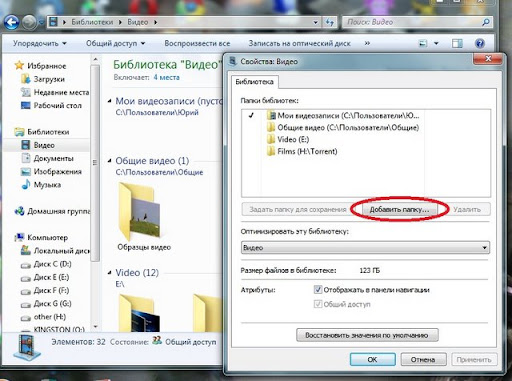Open Оптимизировать эту библиотеку combo box
Image resolution: width=512 pixels, height=381 pixels.
[x=365, y=248]
